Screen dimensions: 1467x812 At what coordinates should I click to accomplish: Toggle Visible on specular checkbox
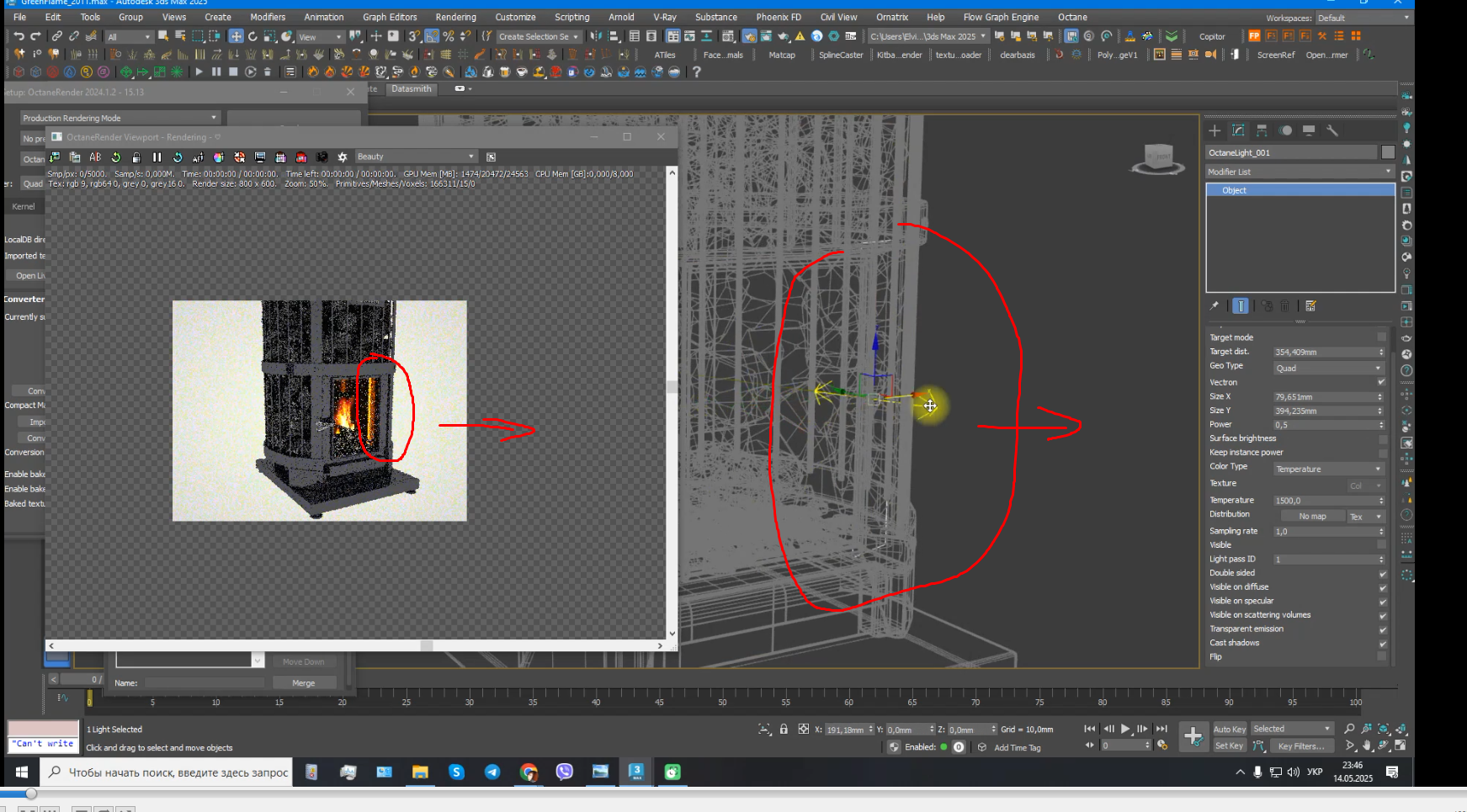point(1382,602)
